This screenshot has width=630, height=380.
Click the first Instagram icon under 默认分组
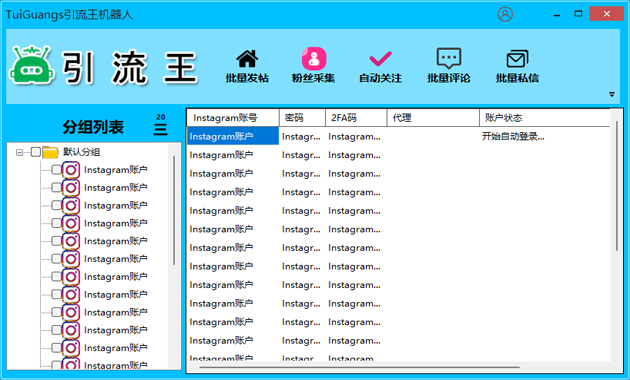point(71,170)
